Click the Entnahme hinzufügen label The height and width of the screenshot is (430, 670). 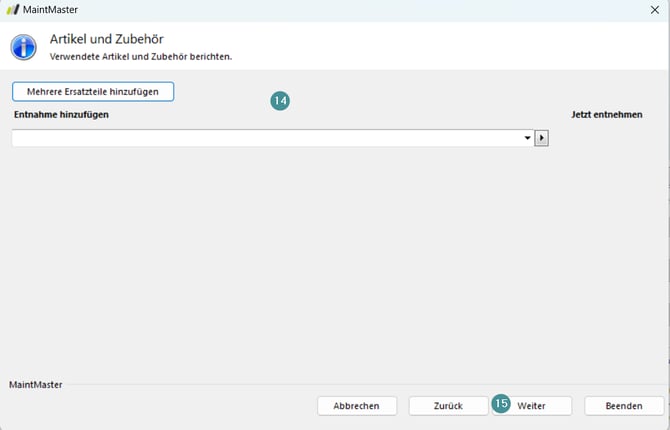point(61,115)
